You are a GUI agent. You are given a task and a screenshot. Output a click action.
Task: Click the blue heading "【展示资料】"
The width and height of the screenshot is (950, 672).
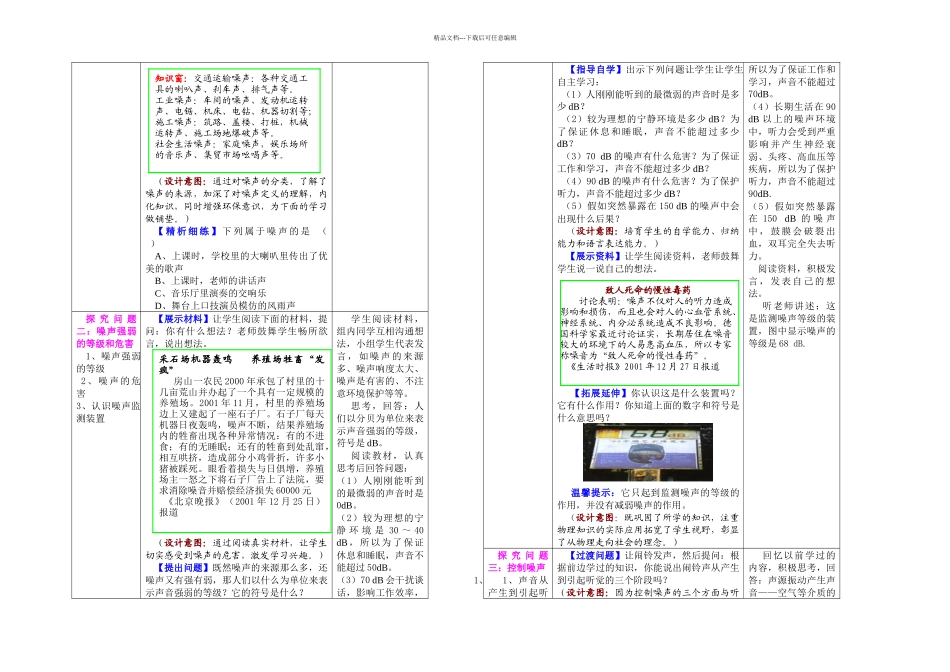pos(594,256)
